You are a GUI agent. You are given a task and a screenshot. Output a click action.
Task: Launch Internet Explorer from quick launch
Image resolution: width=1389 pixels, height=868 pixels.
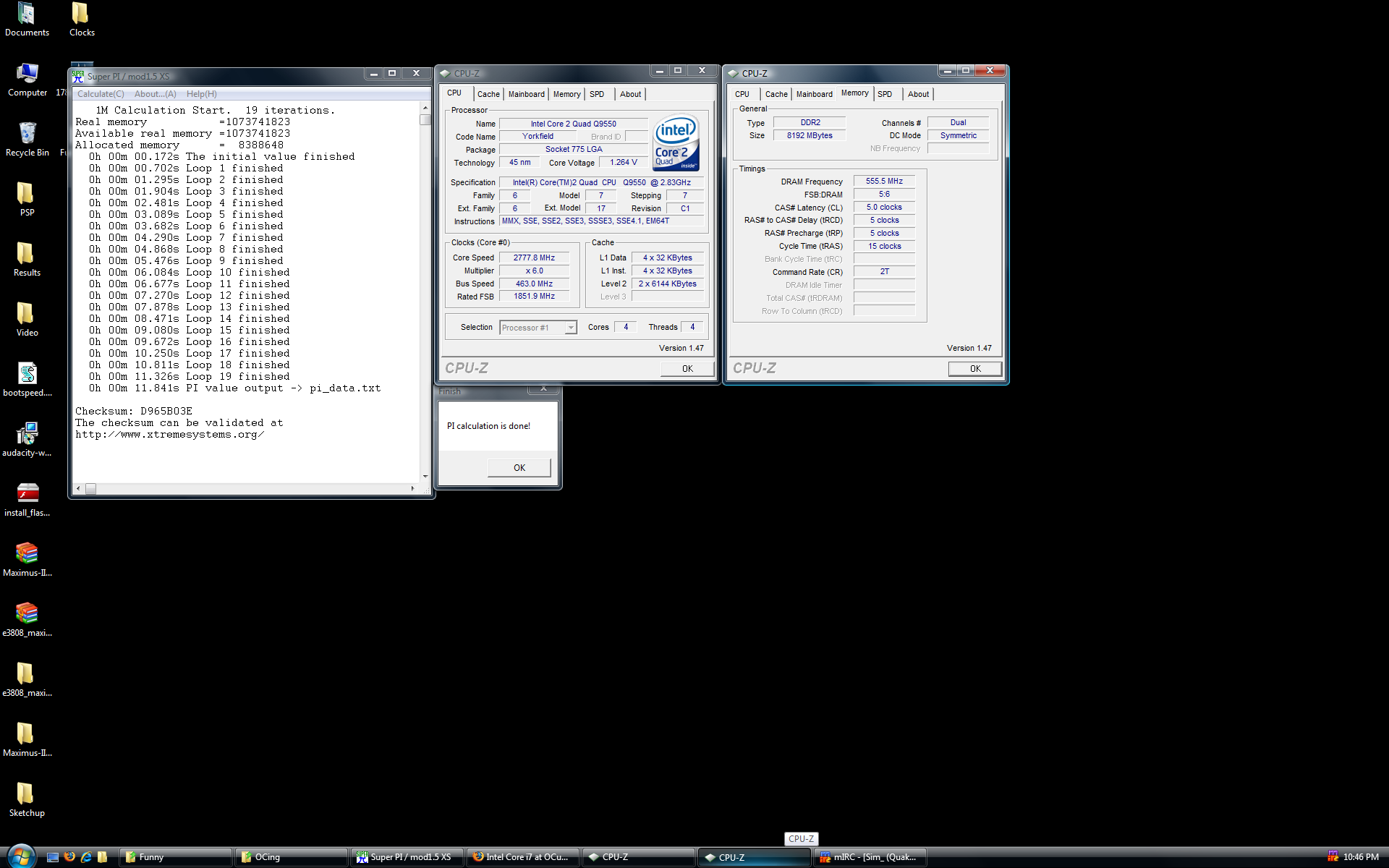(x=86, y=856)
